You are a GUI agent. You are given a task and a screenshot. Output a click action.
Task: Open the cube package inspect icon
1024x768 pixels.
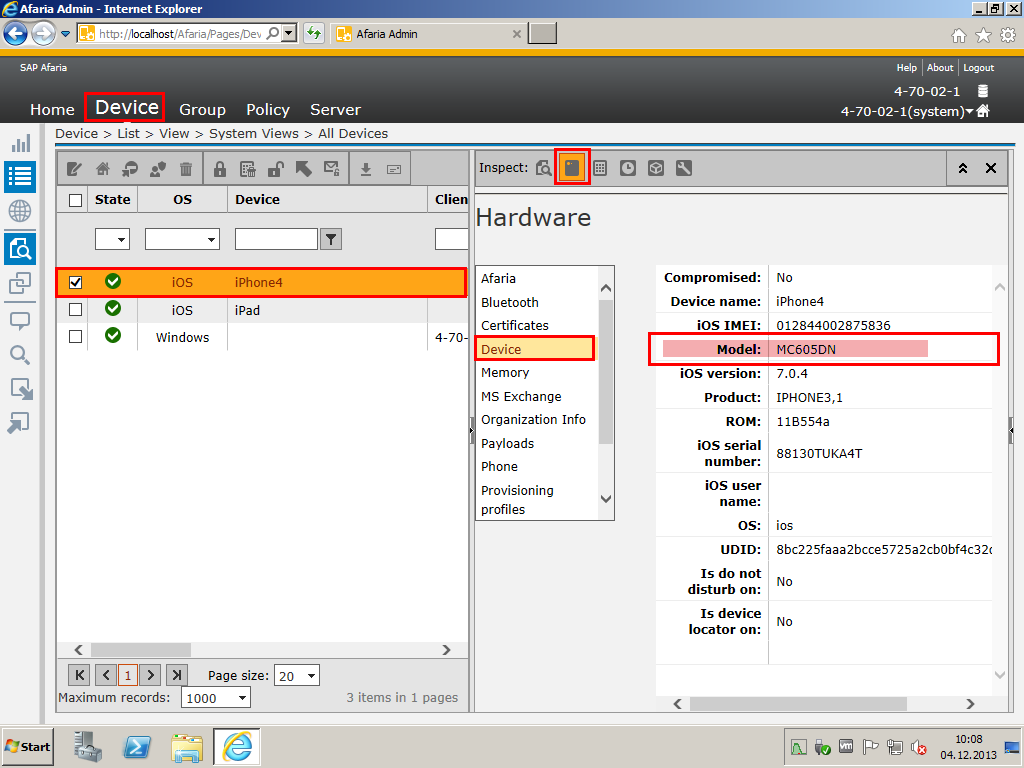click(x=656, y=168)
